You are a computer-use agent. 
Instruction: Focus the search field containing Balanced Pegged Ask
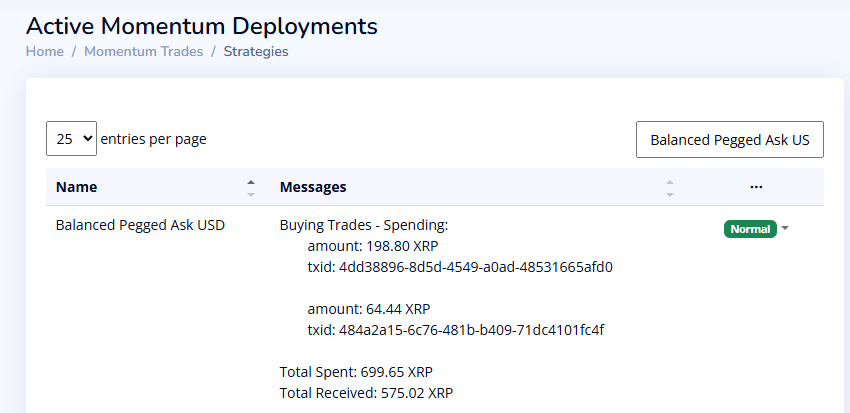tap(729, 140)
